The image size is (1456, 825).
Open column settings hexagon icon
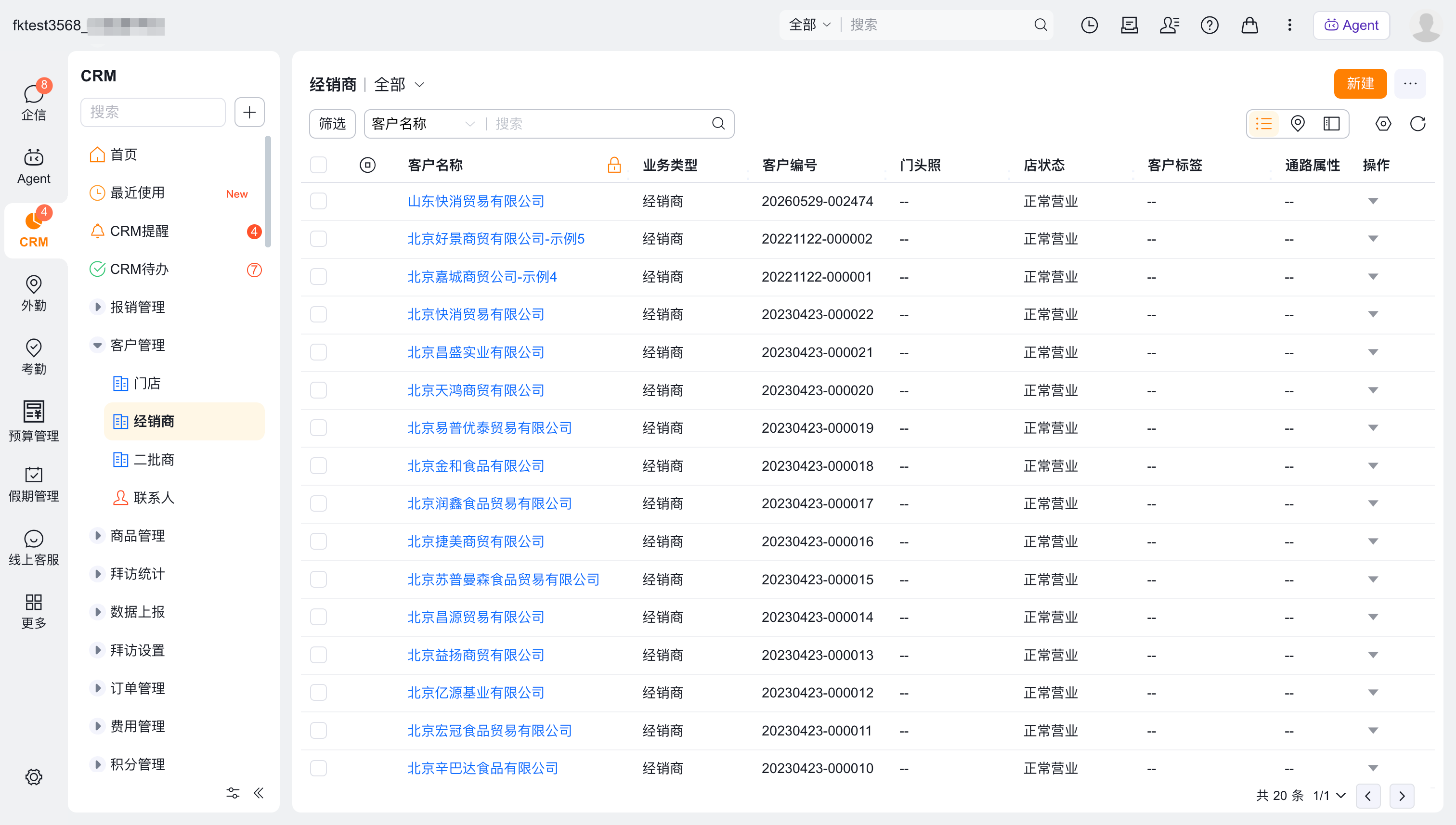point(1383,124)
